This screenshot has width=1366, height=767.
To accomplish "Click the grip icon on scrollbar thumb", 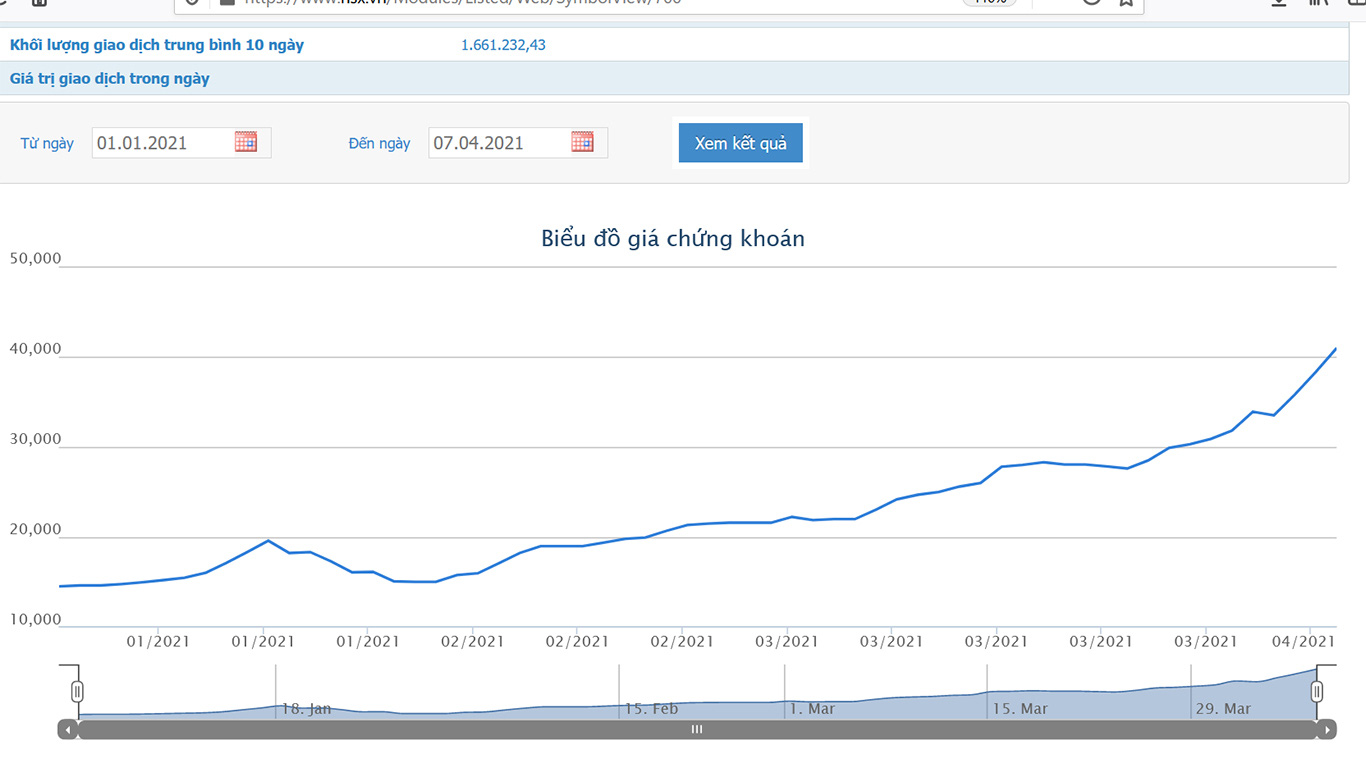I will [x=697, y=730].
